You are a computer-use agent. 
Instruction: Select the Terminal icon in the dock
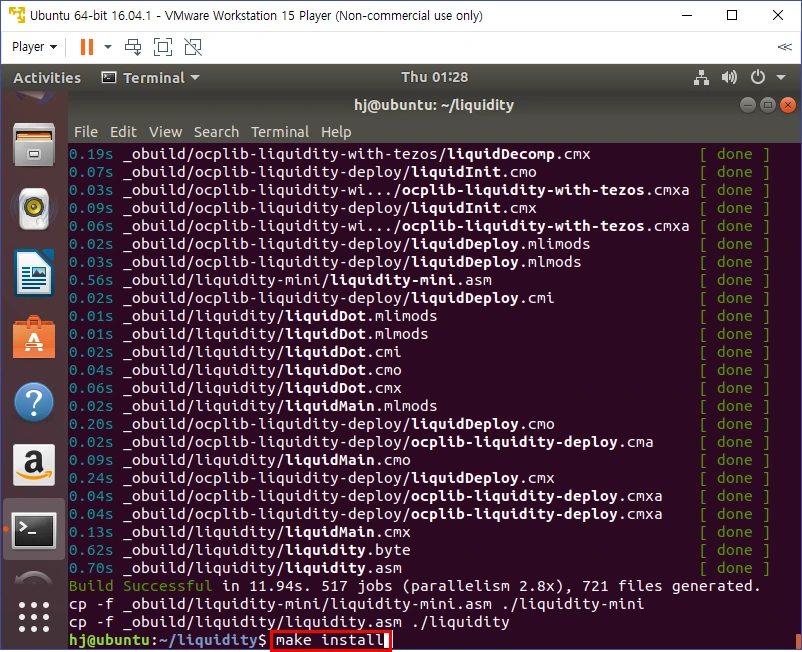(34, 529)
